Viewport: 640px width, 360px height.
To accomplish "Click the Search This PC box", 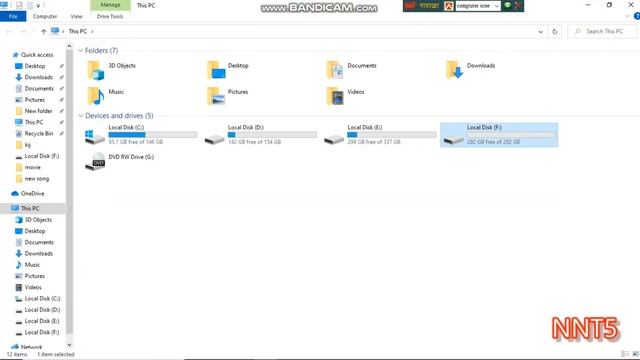I will coord(602,31).
